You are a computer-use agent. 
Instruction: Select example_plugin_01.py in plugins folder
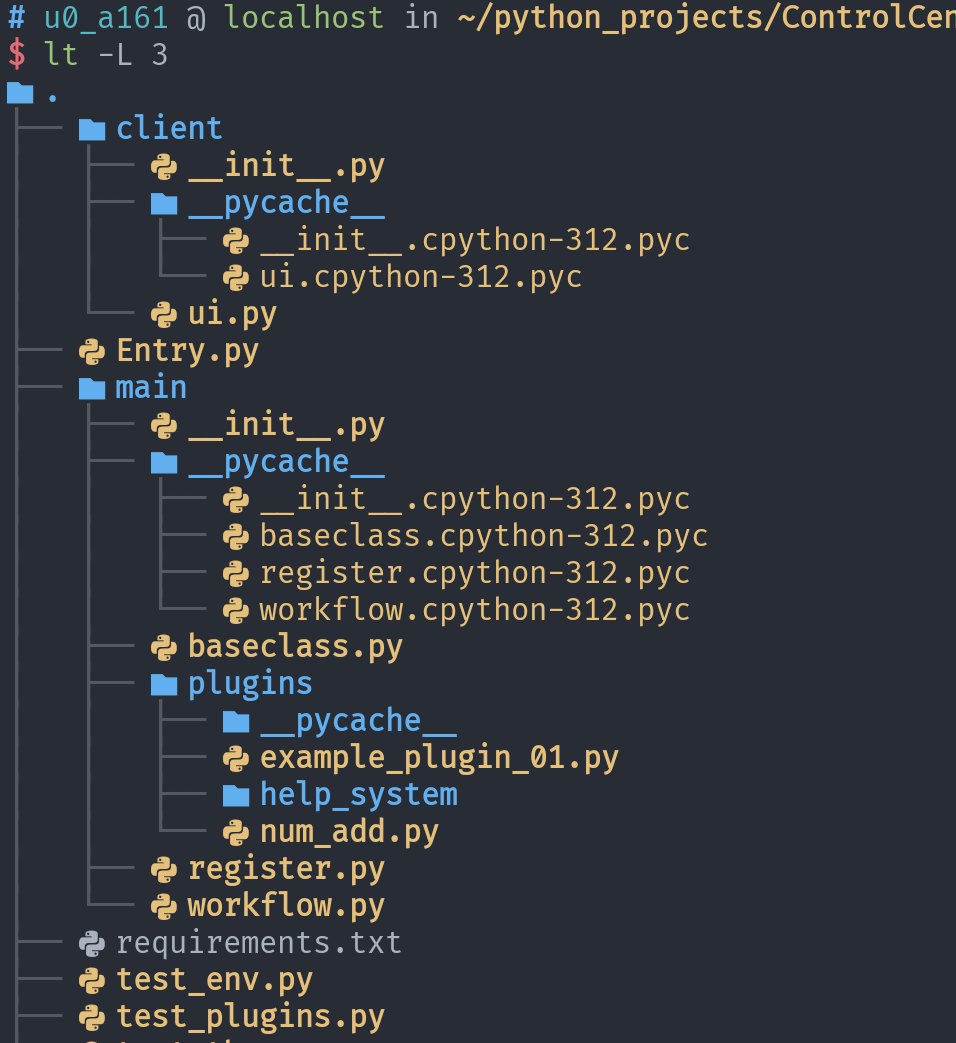[439, 758]
